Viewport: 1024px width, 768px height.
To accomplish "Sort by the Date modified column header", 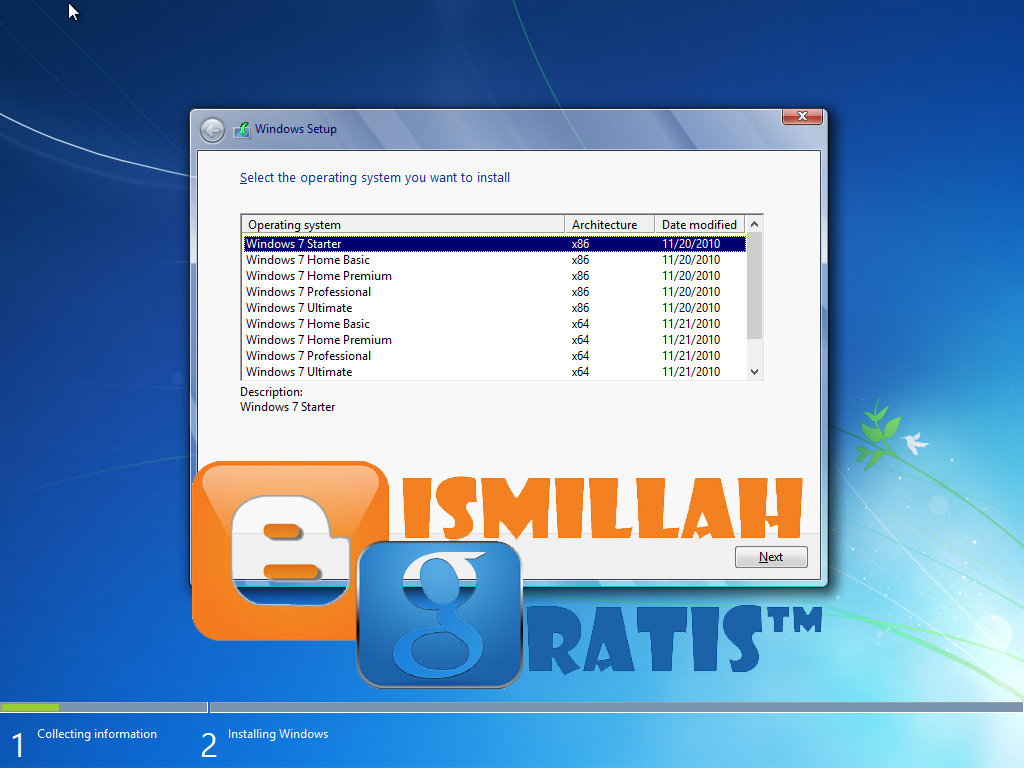I will 700,224.
